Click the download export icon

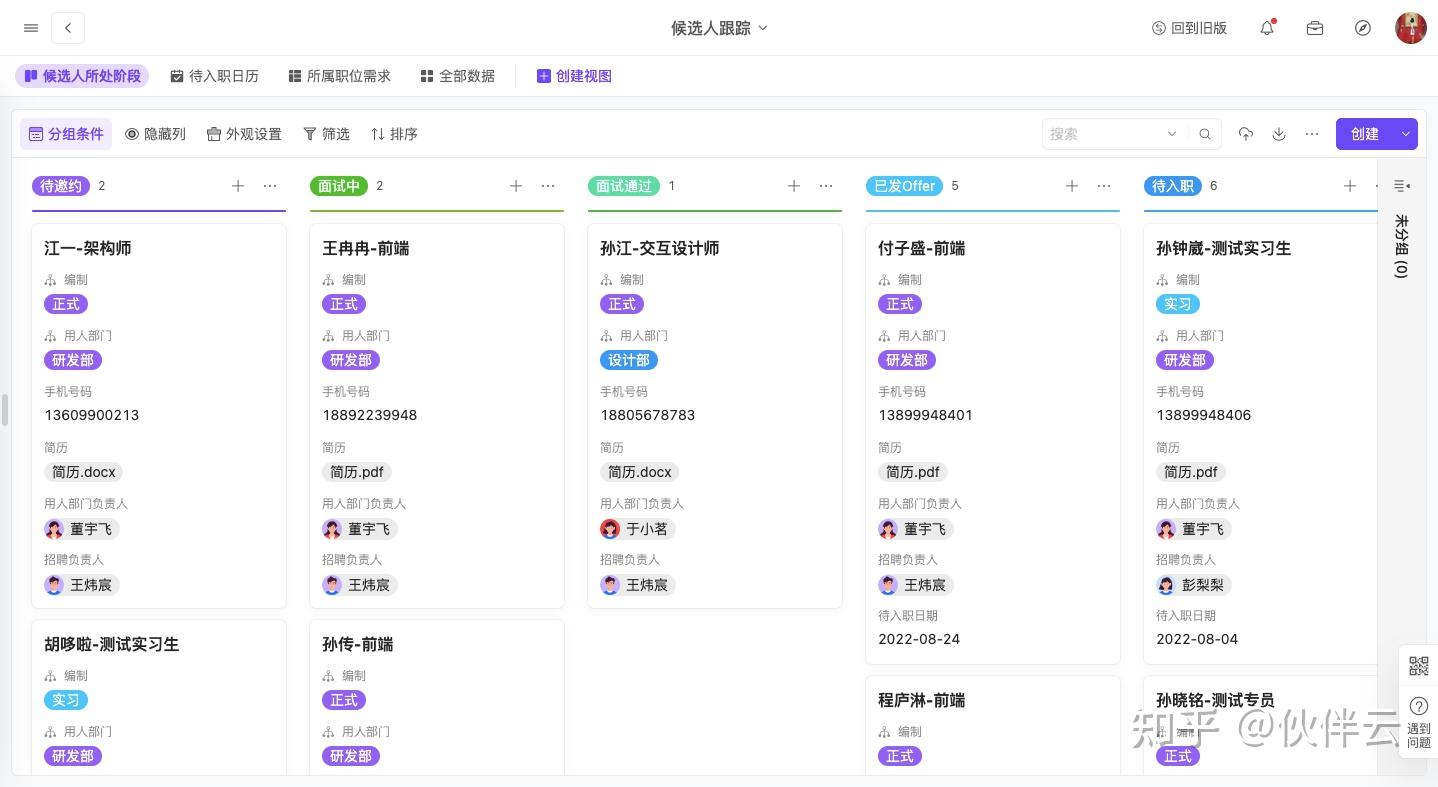pos(1279,134)
